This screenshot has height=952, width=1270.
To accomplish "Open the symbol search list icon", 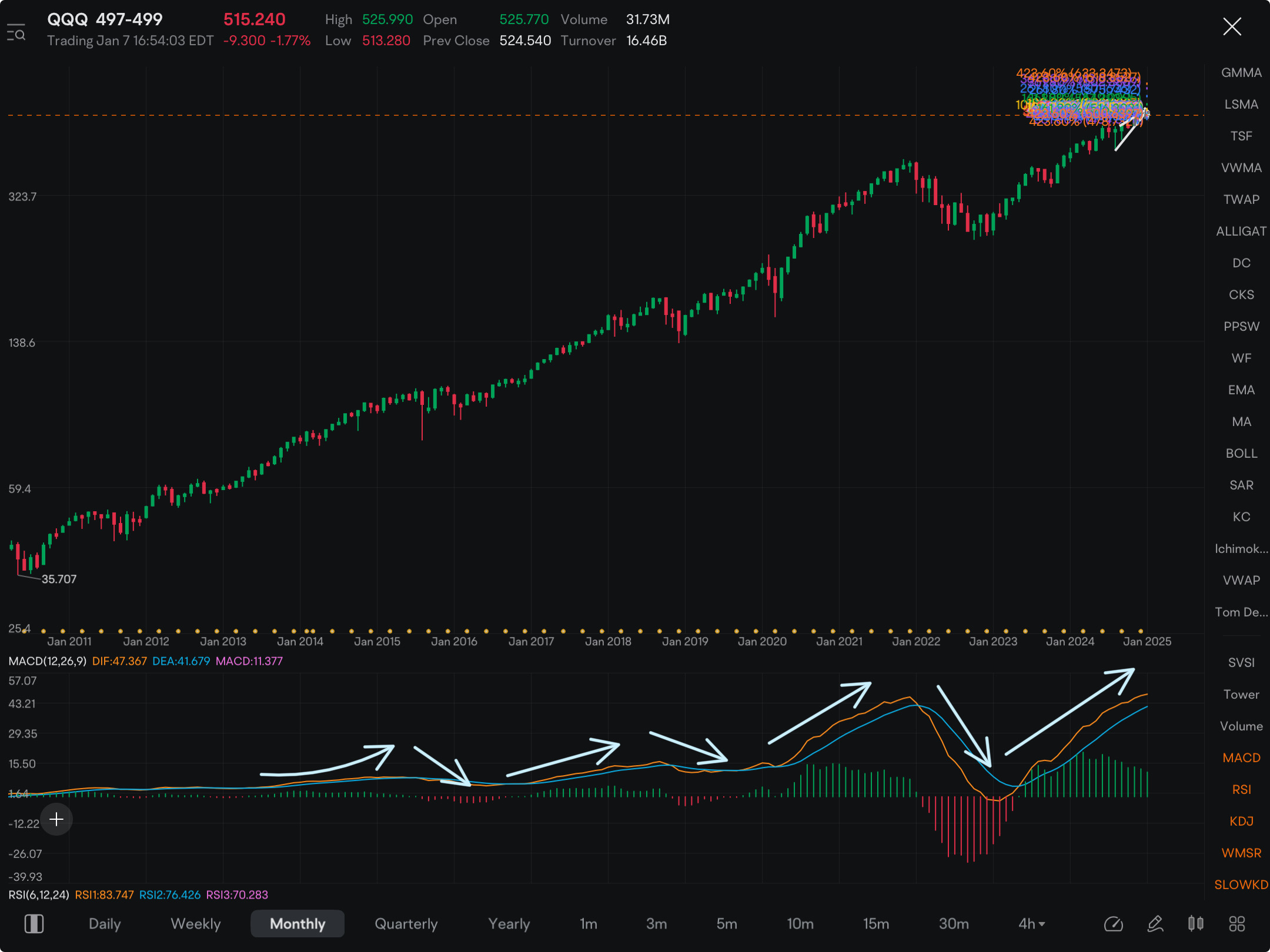I will [x=16, y=32].
